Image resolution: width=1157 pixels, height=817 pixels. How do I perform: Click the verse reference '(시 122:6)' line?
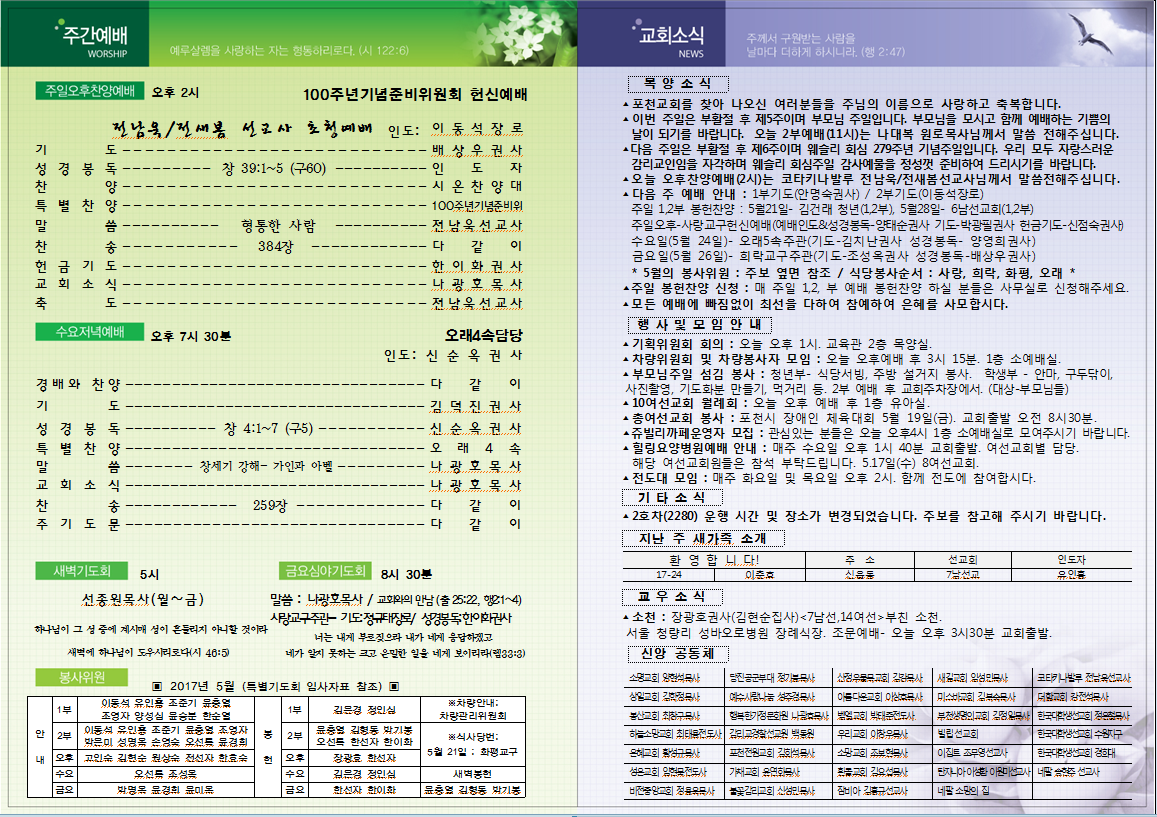pos(289,50)
